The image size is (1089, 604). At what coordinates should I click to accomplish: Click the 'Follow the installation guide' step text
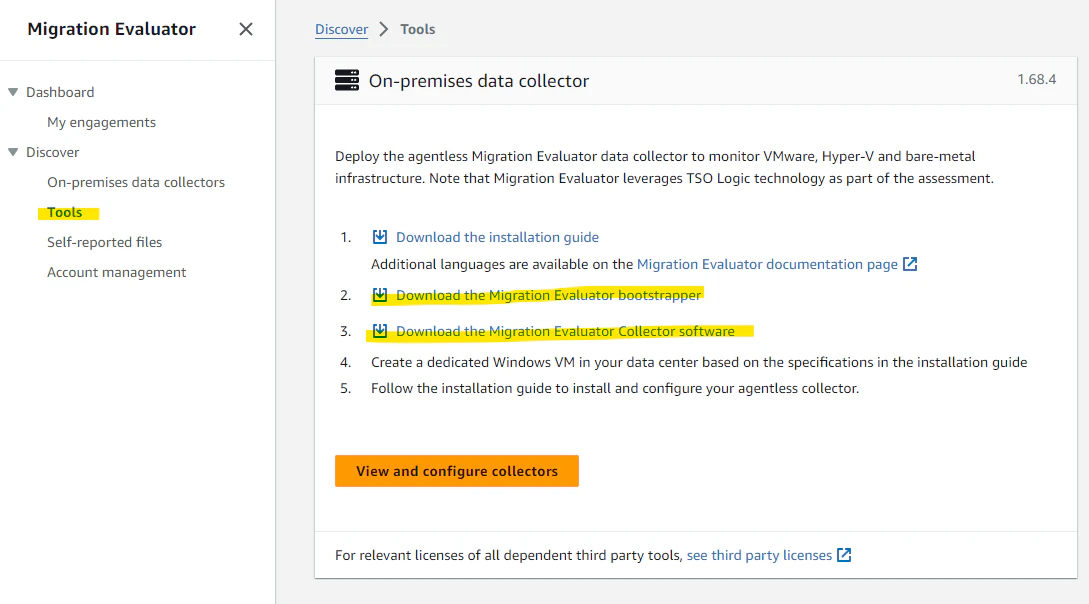[x=615, y=389]
